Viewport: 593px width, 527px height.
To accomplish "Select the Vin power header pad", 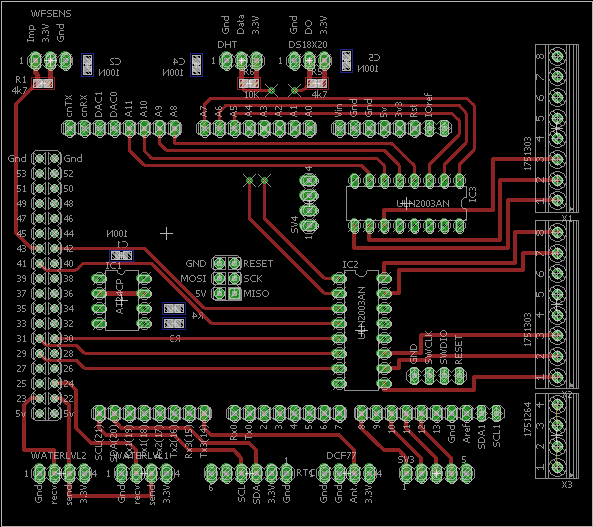I will click(339, 128).
